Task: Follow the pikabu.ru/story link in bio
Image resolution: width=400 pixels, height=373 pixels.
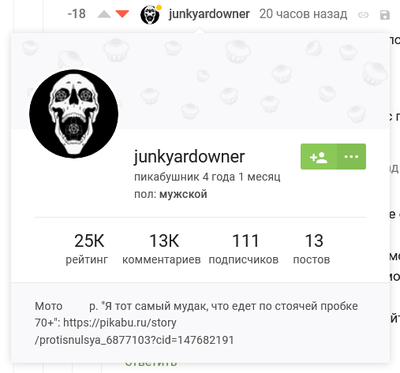Action: [134, 331]
